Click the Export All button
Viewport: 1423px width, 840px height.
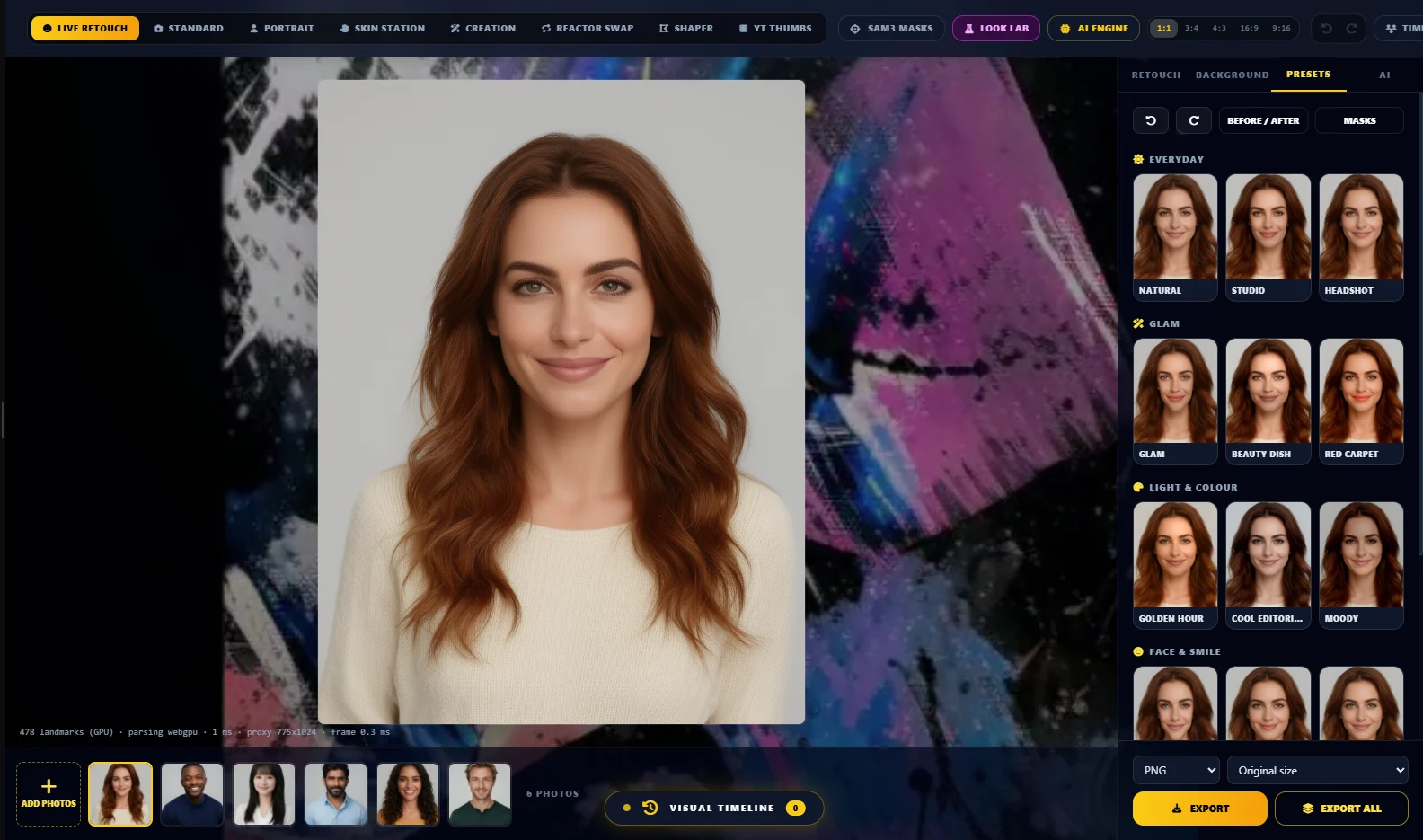pyautogui.click(x=1341, y=809)
